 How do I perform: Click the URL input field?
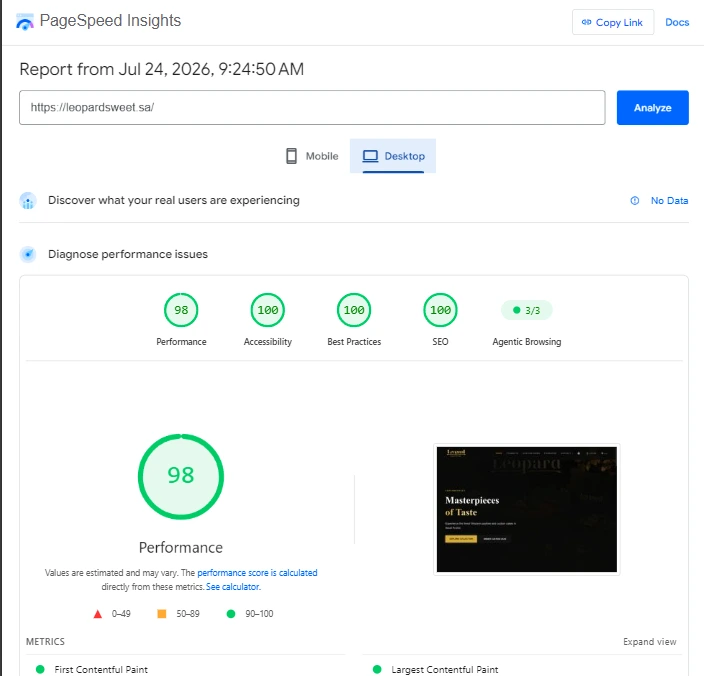[x=312, y=108]
